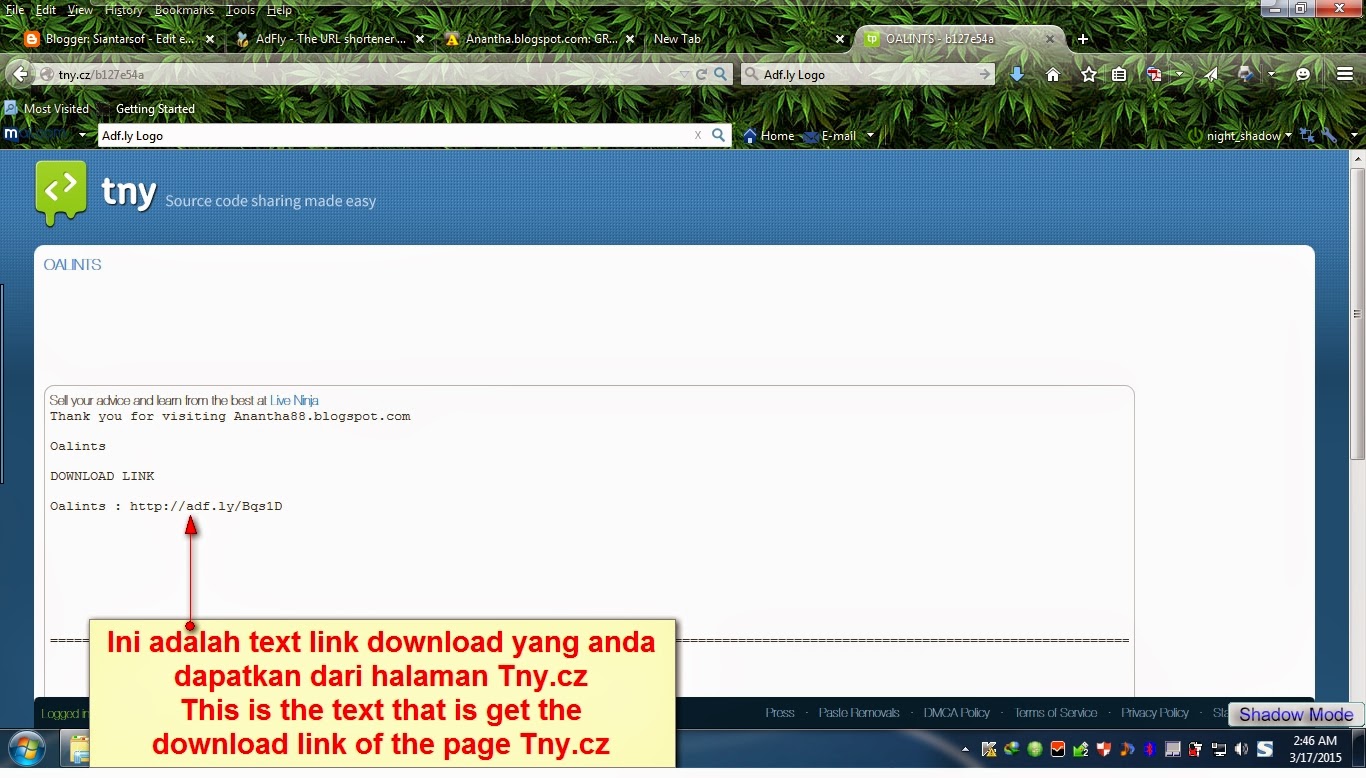Open the Tools menu
The height and width of the screenshot is (778, 1366).
pos(241,10)
